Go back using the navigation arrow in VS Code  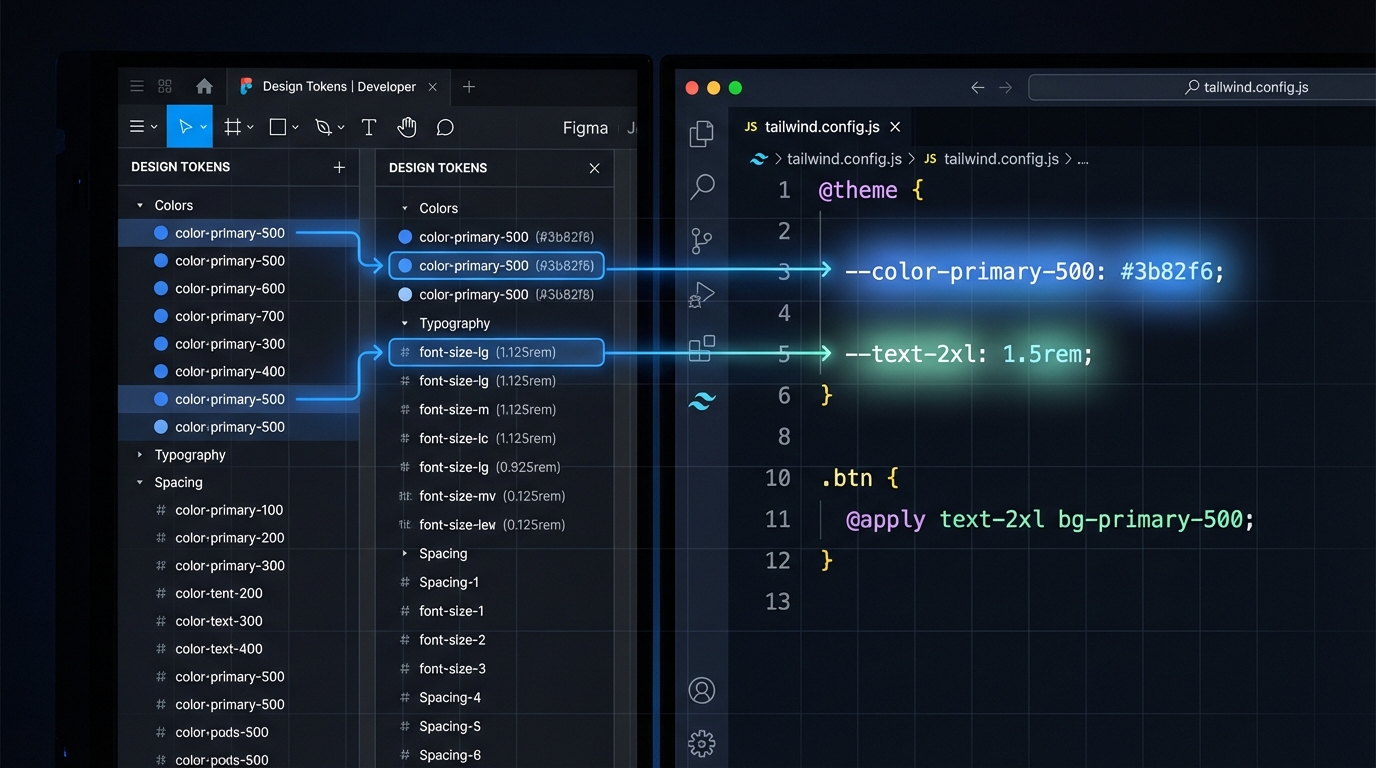point(977,88)
